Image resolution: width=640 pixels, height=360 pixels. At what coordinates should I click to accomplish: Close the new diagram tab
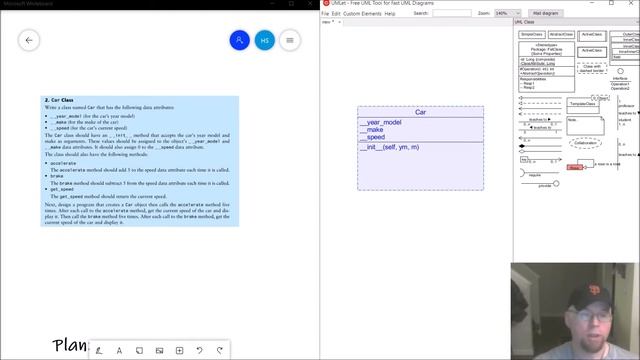pos(340,22)
